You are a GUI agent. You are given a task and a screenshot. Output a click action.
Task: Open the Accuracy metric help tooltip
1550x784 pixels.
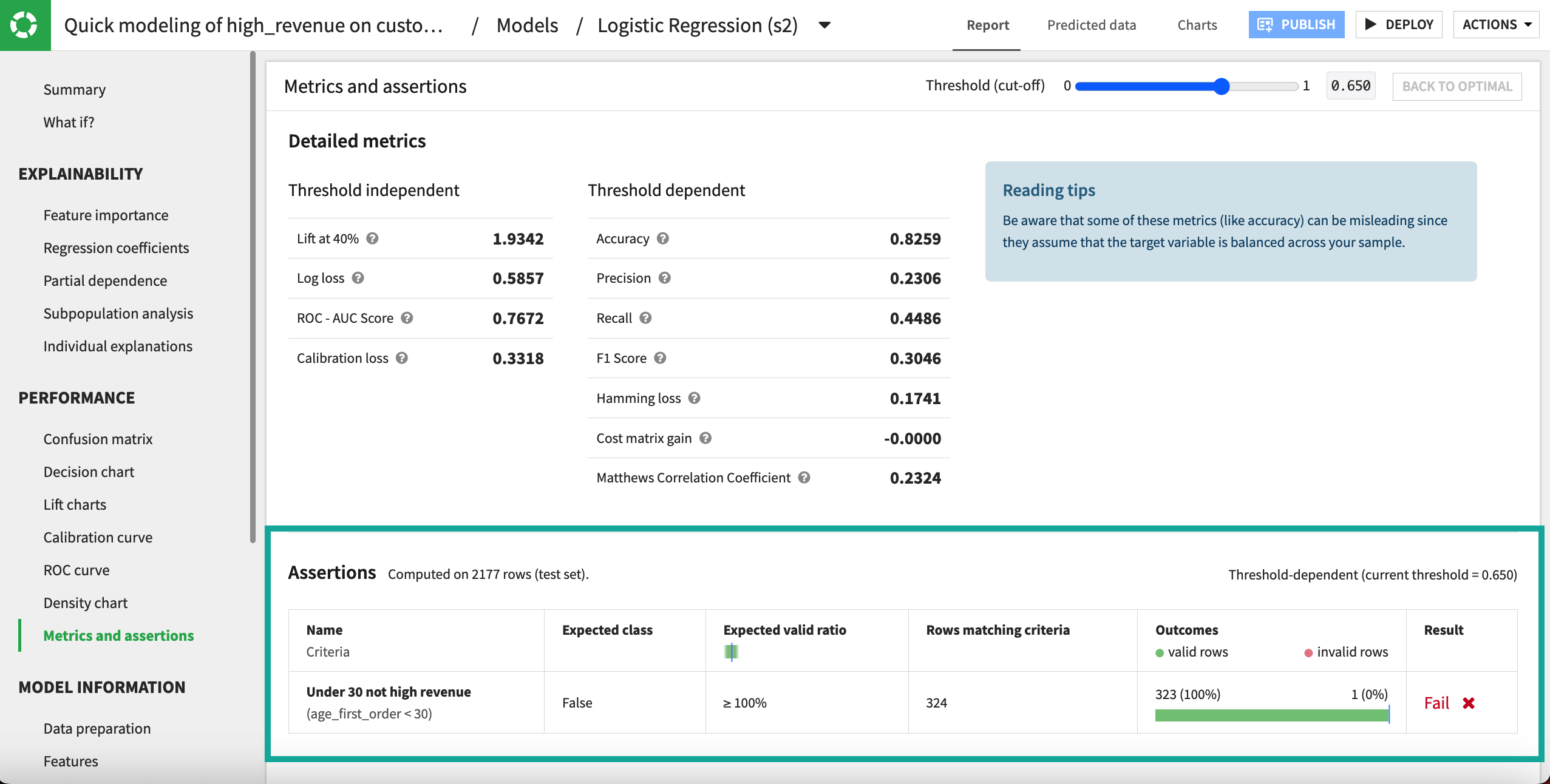[x=661, y=238]
